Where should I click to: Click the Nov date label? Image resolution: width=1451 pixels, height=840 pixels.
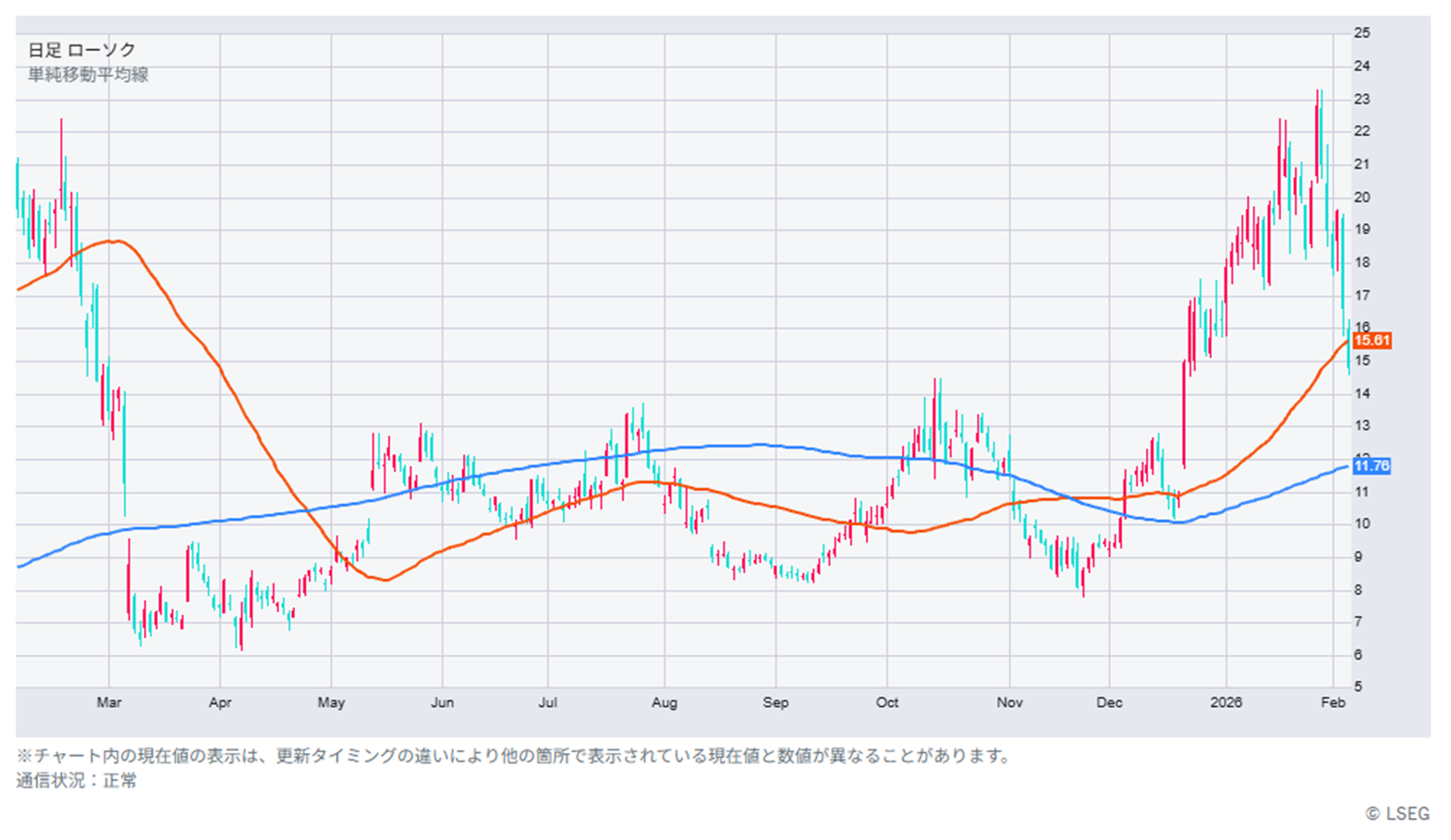1009,702
